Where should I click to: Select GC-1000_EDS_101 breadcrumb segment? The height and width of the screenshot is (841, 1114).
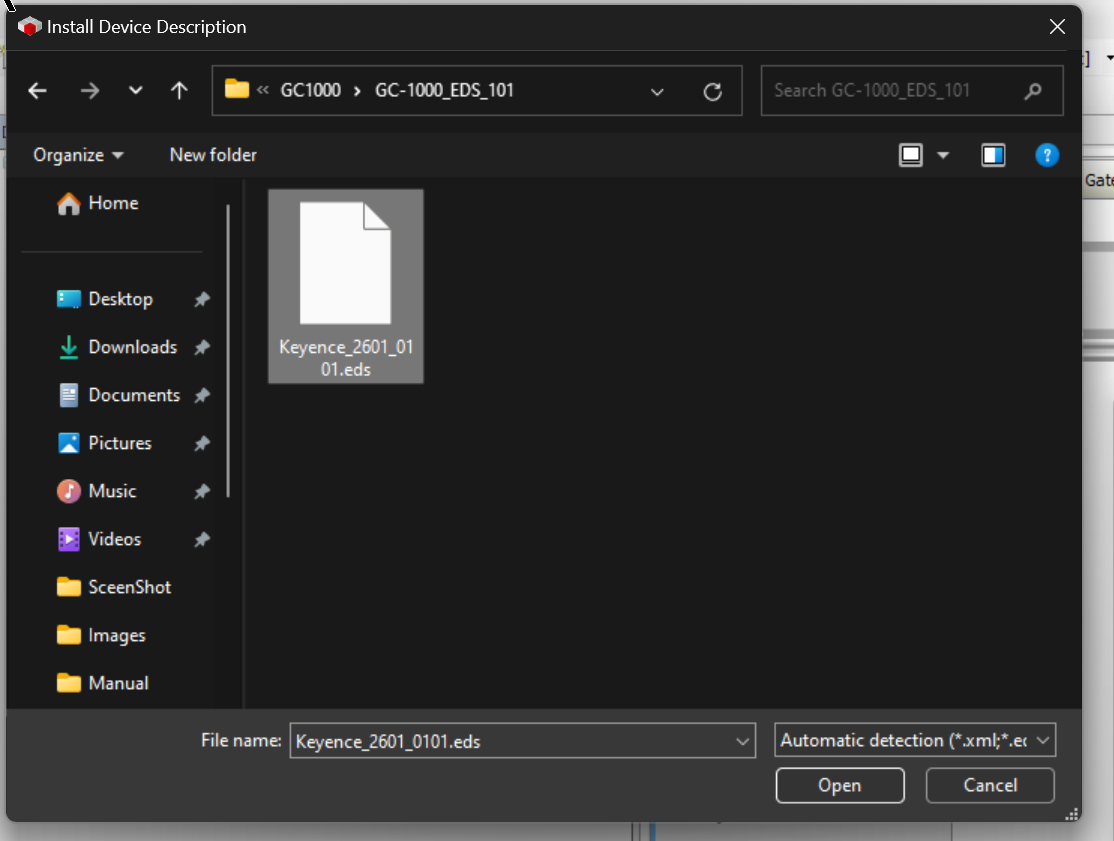(444, 90)
